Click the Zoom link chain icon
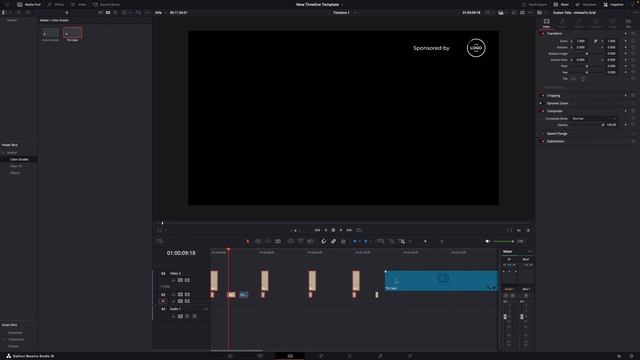 [x=596, y=41]
